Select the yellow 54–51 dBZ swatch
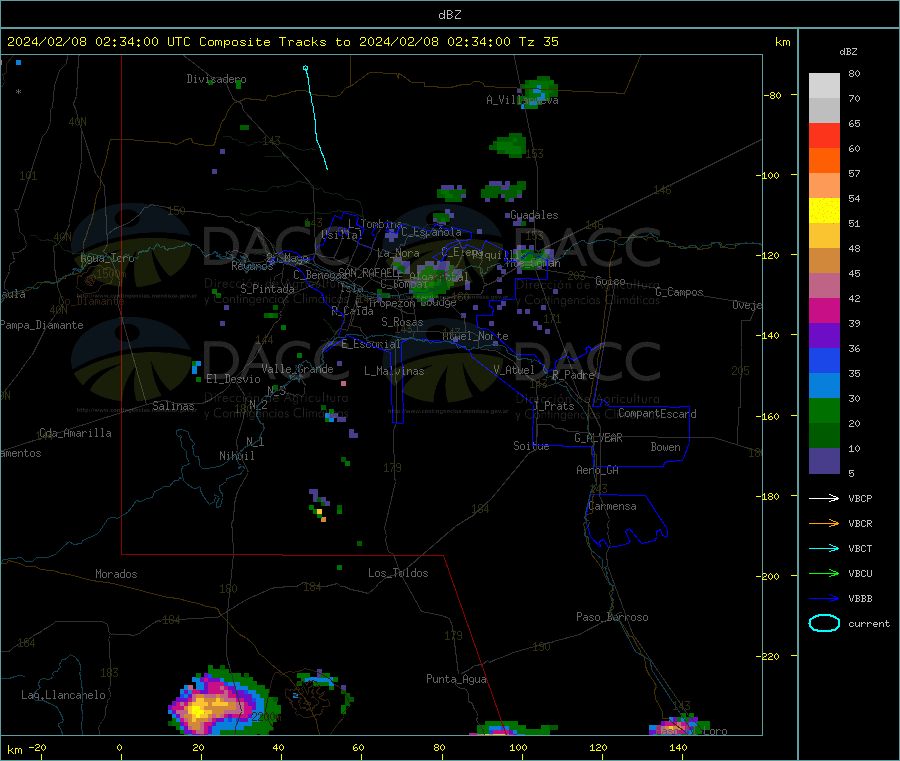900x761 pixels. (x=824, y=211)
